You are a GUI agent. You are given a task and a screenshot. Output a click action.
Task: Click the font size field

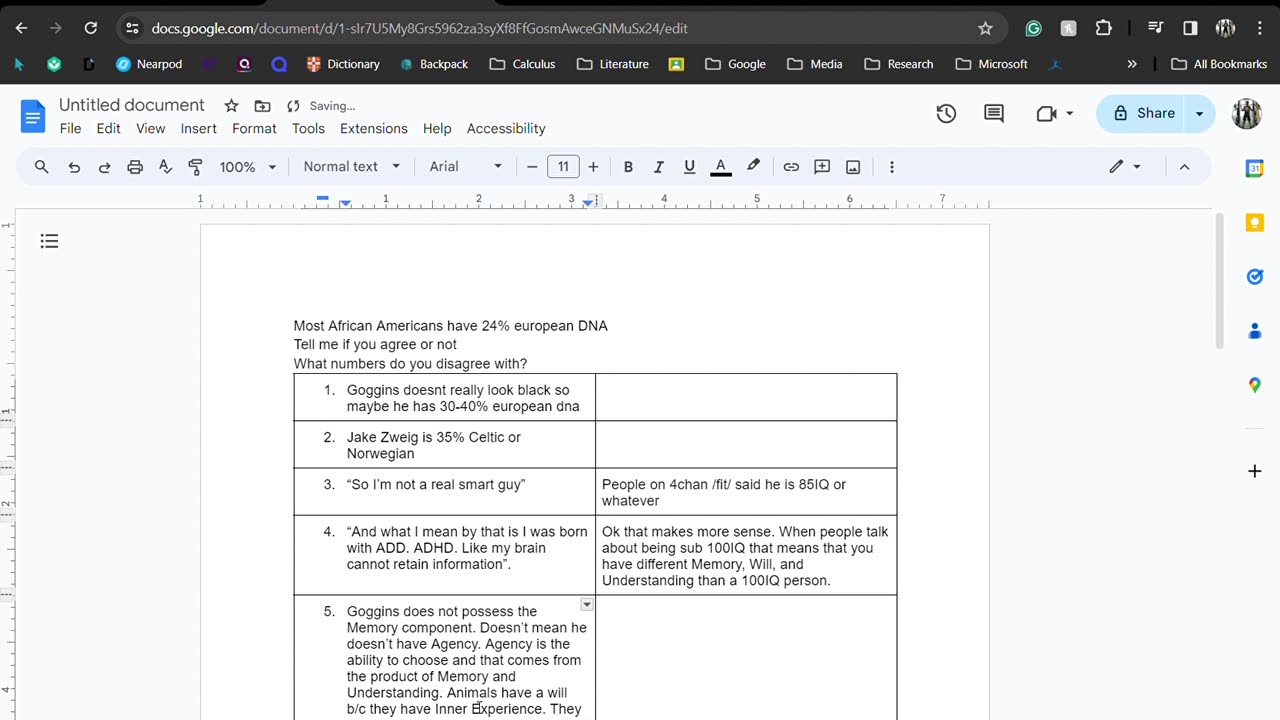click(563, 167)
